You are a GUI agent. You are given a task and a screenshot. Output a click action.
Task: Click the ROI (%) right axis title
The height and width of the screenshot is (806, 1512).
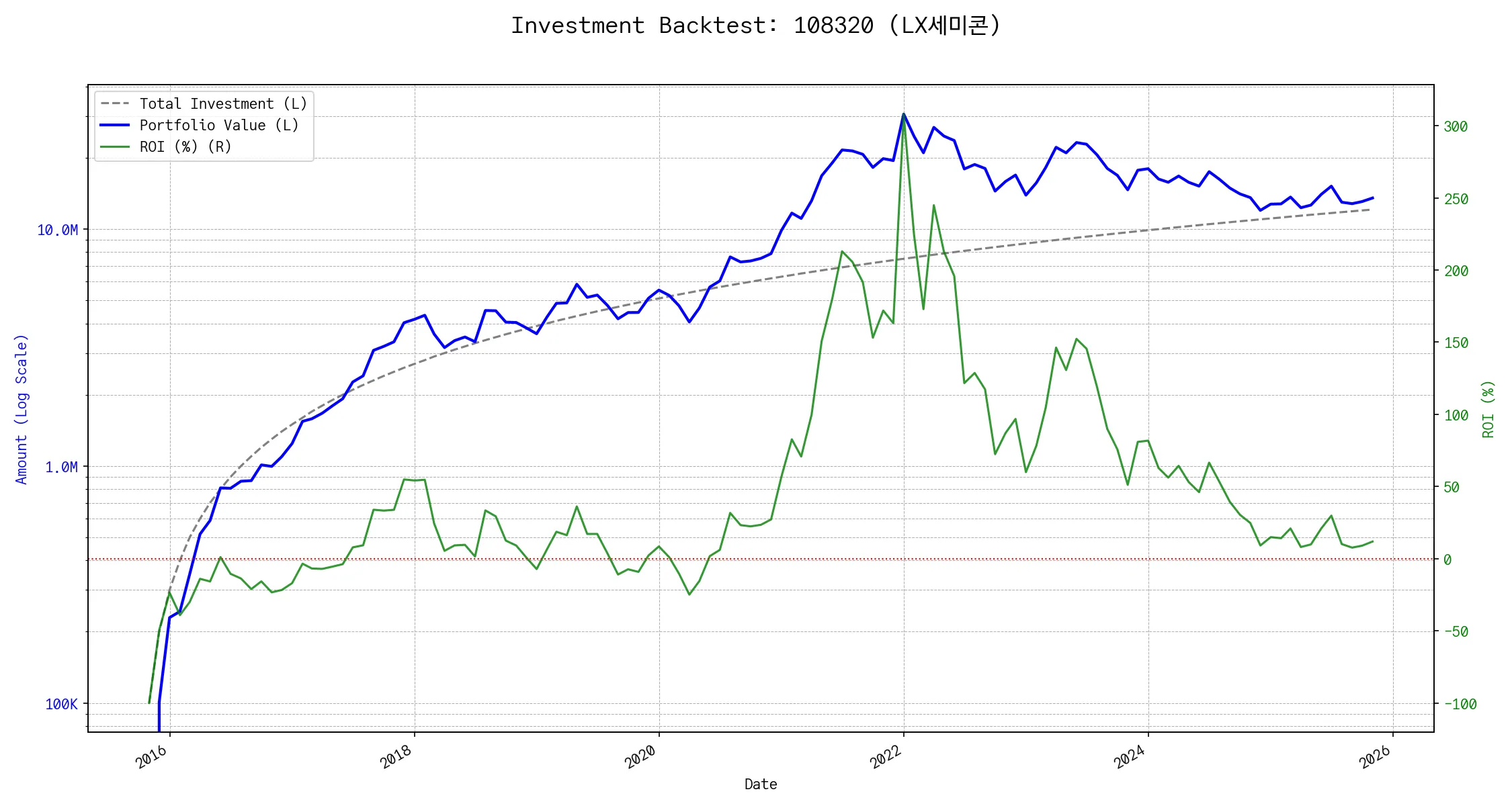click(x=1488, y=409)
